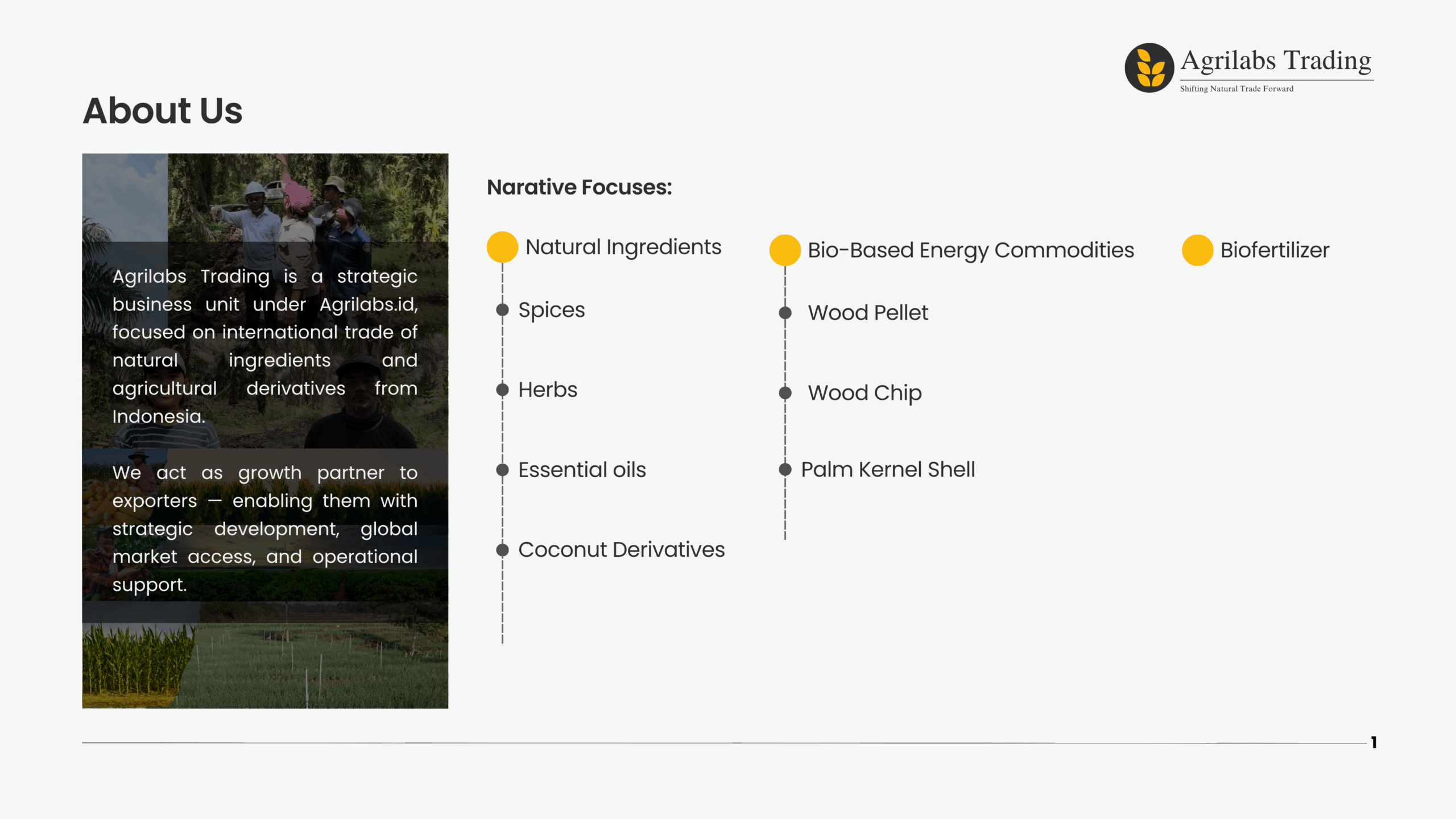Image resolution: width=1456 pixels, height=819 pixels.
Task: Click the gray bullet dot beside Wood Pellet
Action: [785, 313]
